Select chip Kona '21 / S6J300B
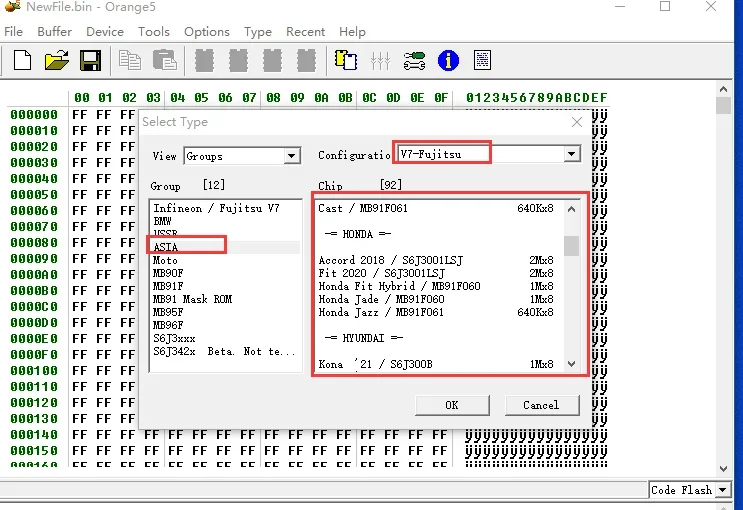The width and height of the screenshot is (743, 510). [436, 364]
